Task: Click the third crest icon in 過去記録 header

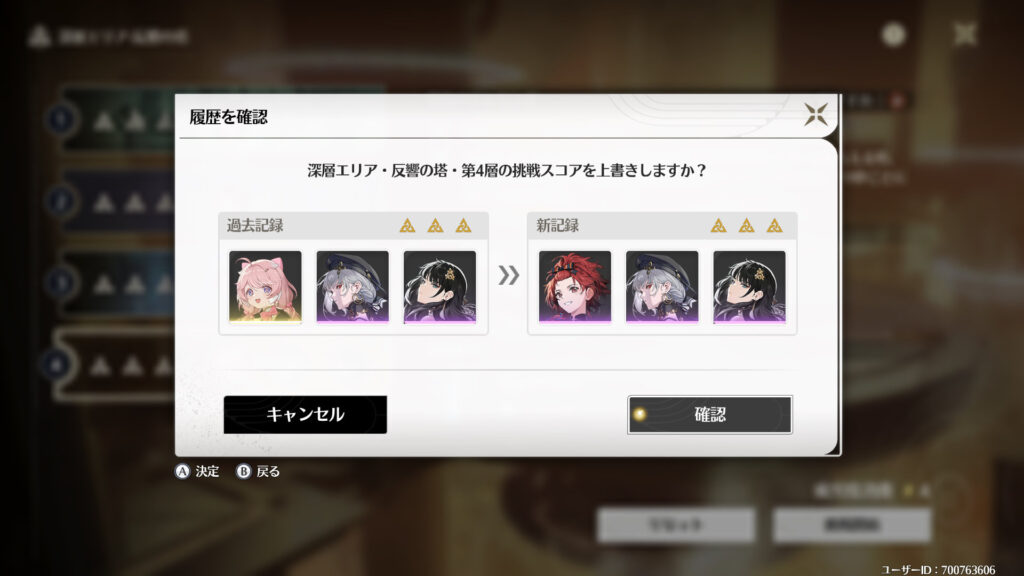Action: (x=463, y=226)
